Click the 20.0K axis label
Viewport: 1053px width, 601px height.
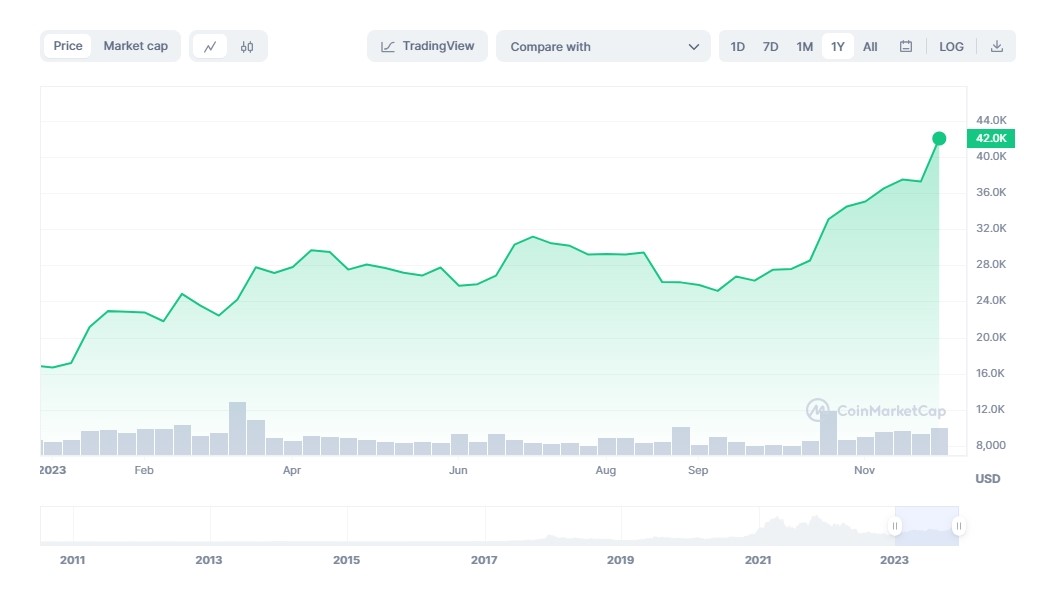(991, 337)
